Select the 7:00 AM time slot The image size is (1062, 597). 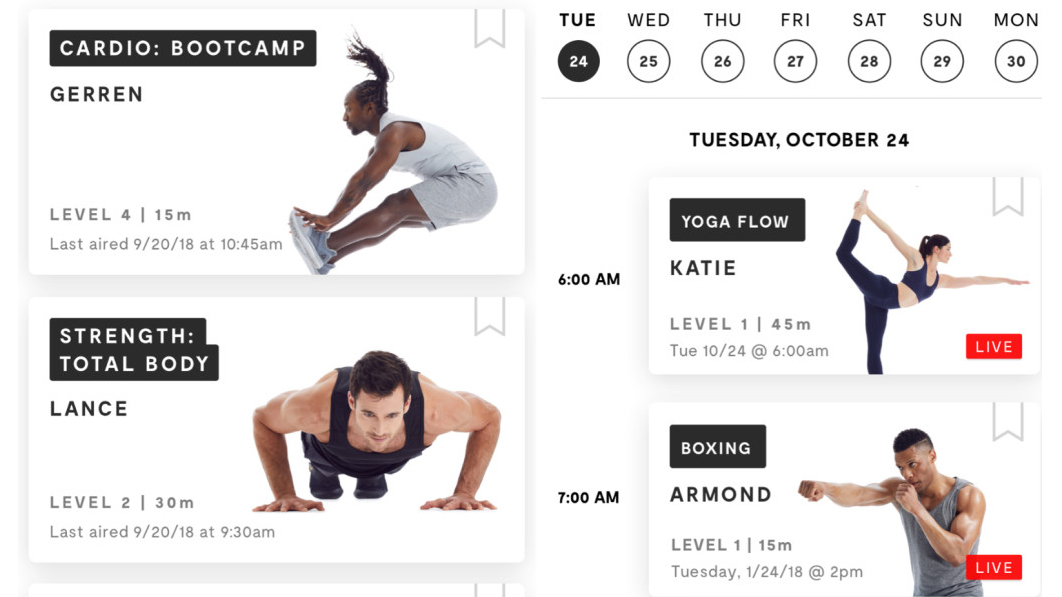click(589, 497)
